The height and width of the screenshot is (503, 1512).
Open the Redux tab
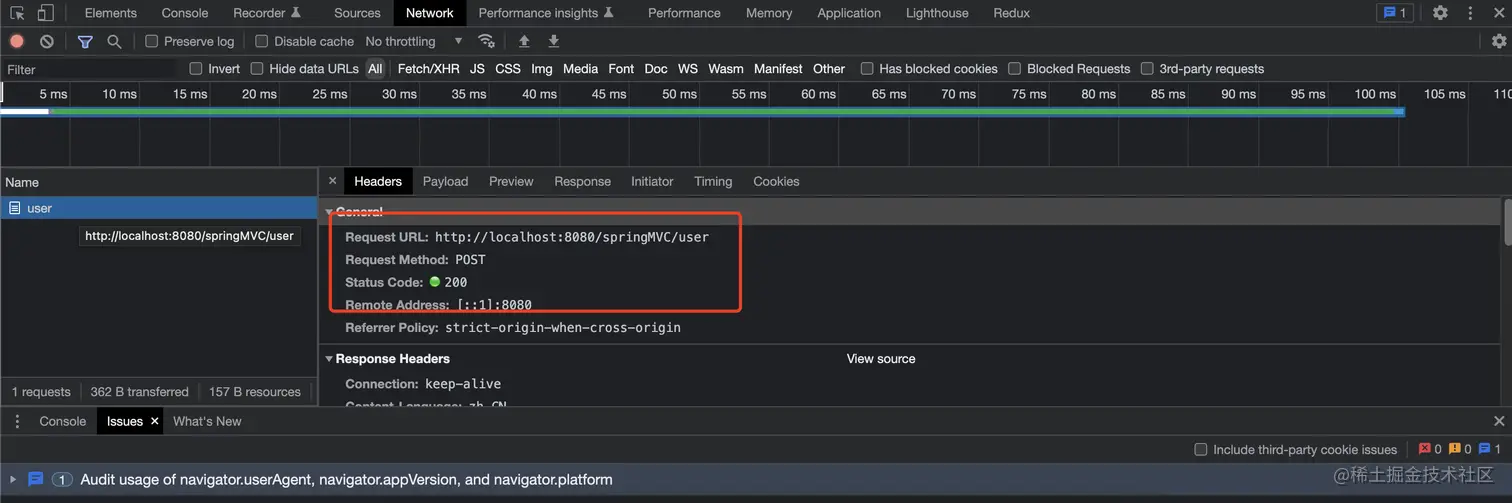pos(1012,13)
